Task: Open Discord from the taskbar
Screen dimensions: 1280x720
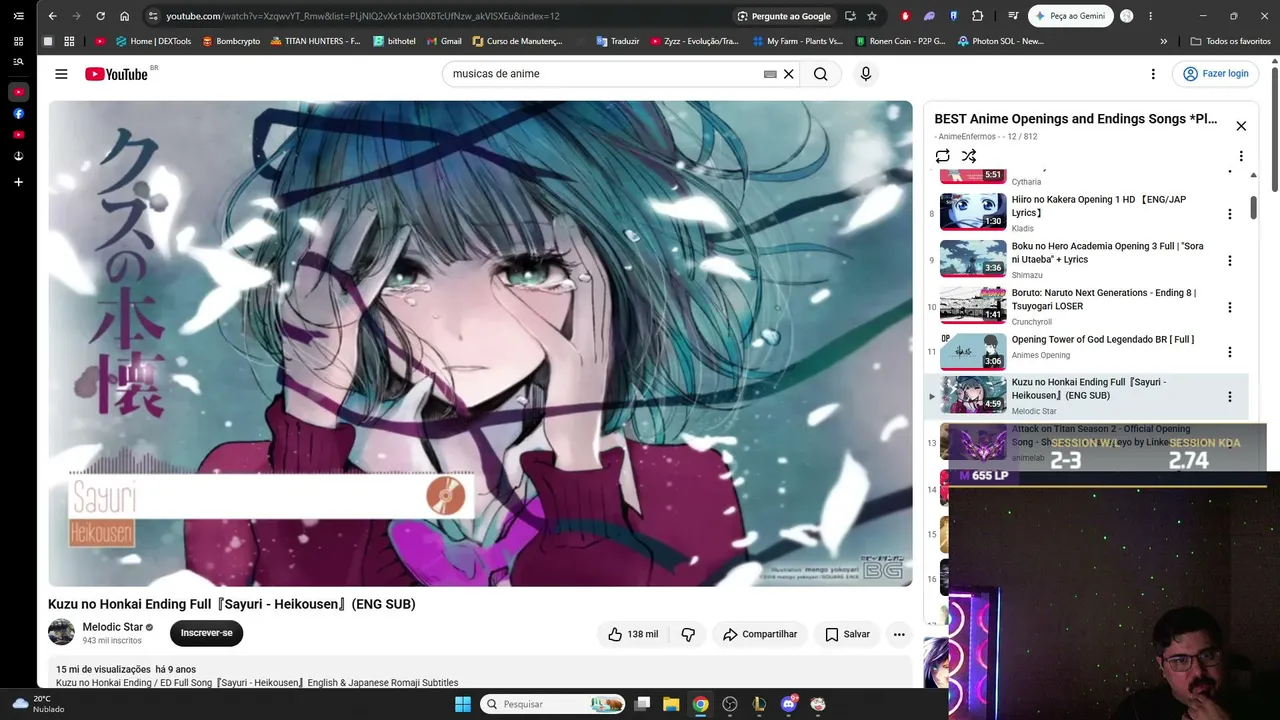Action: coord(789,704)
